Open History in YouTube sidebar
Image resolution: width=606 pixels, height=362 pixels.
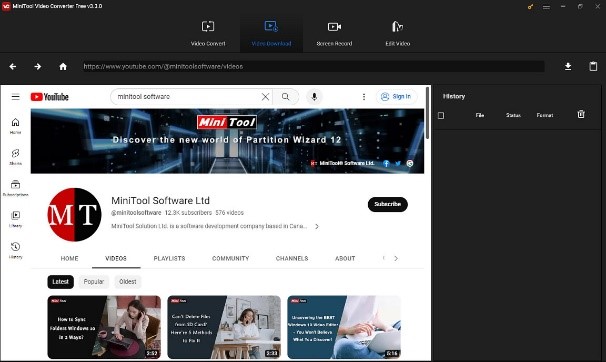click(x=15, y=250)
